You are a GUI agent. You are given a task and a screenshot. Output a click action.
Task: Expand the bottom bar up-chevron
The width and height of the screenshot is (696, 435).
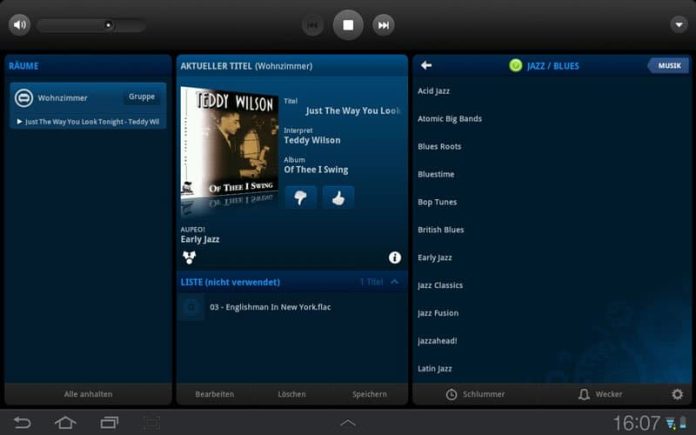coord(348,423)
